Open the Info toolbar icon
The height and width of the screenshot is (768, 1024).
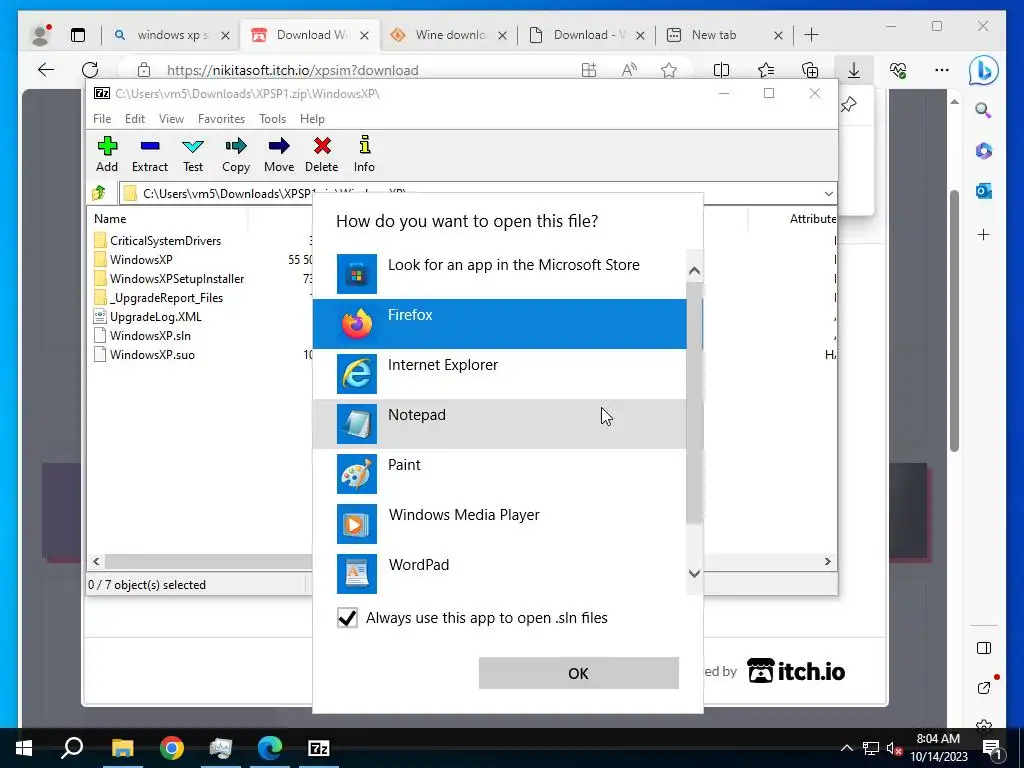click(364, 154)
